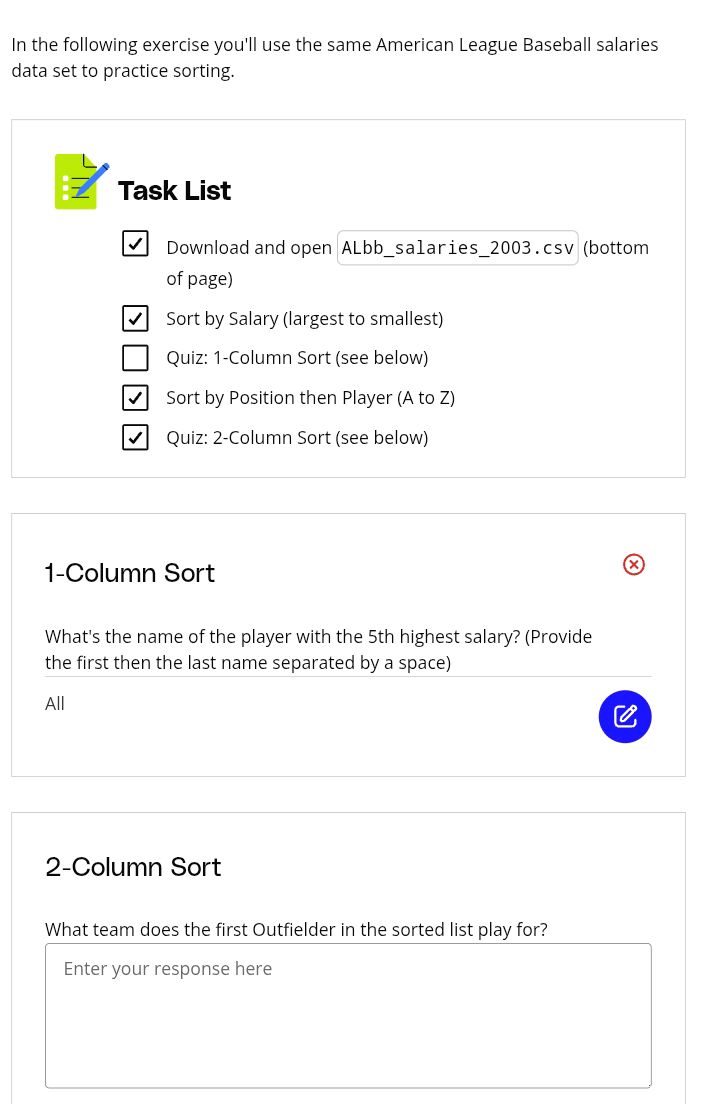Screen dimensions: 711x1104
Task: Click the 5th highest salary question text
Action: click(318, 648)
